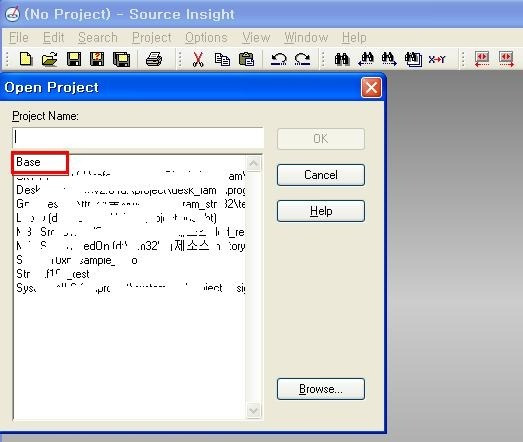Click the Project Name input field
The width and height of the screenshot is (523, 442).
138,137
